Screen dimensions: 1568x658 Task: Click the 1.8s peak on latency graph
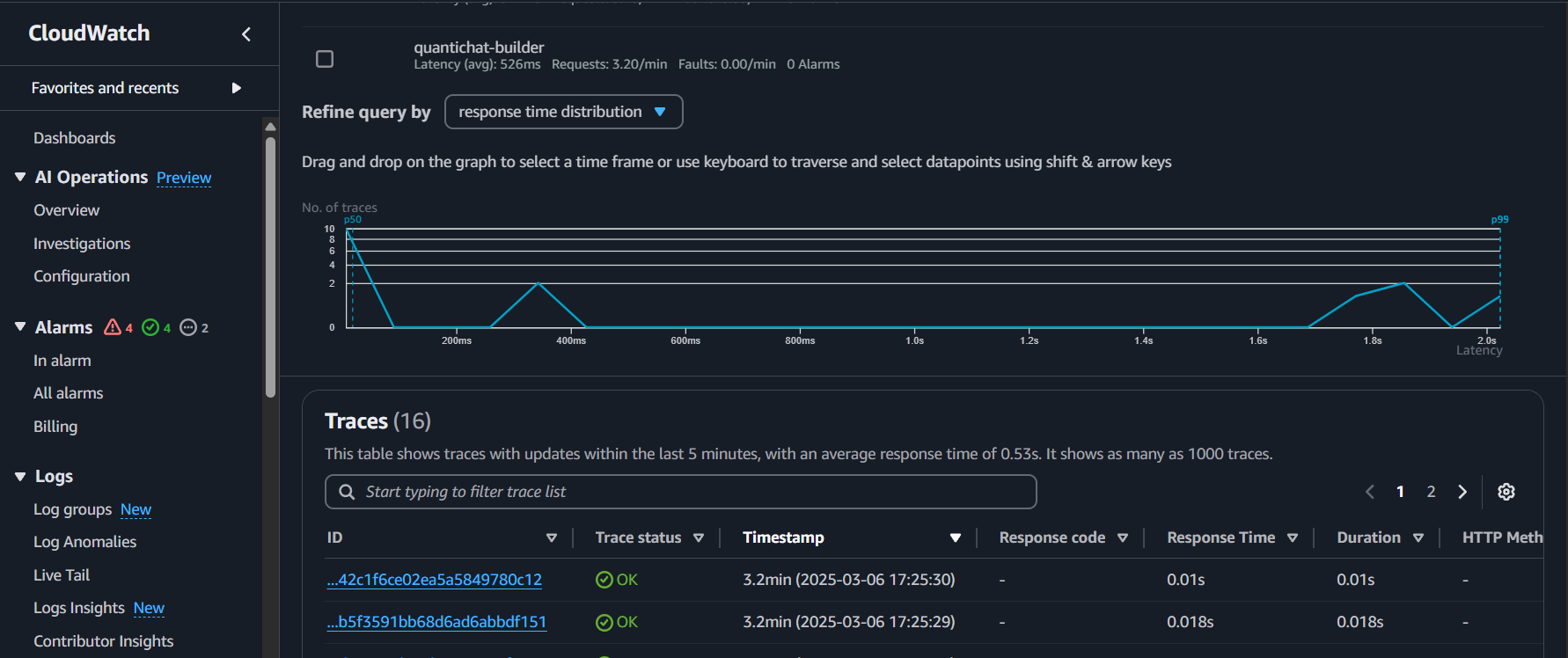tap(1404, 284)
